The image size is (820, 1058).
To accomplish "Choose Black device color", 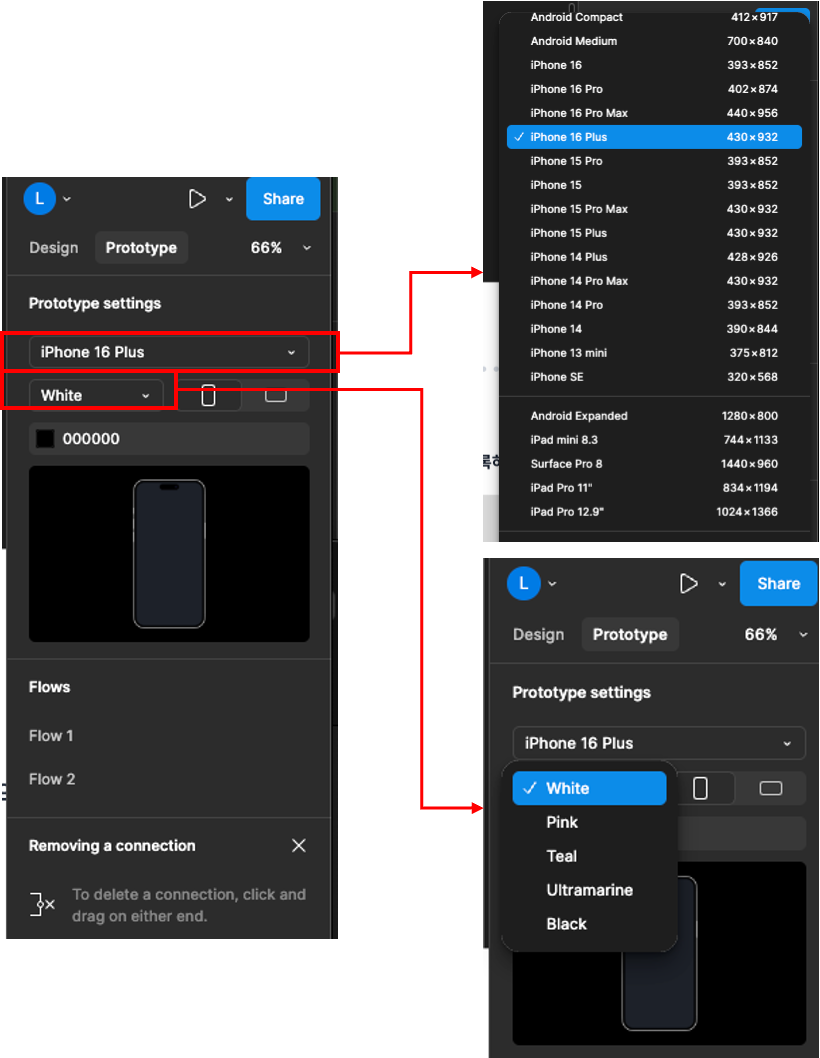I will coord(589,924).
